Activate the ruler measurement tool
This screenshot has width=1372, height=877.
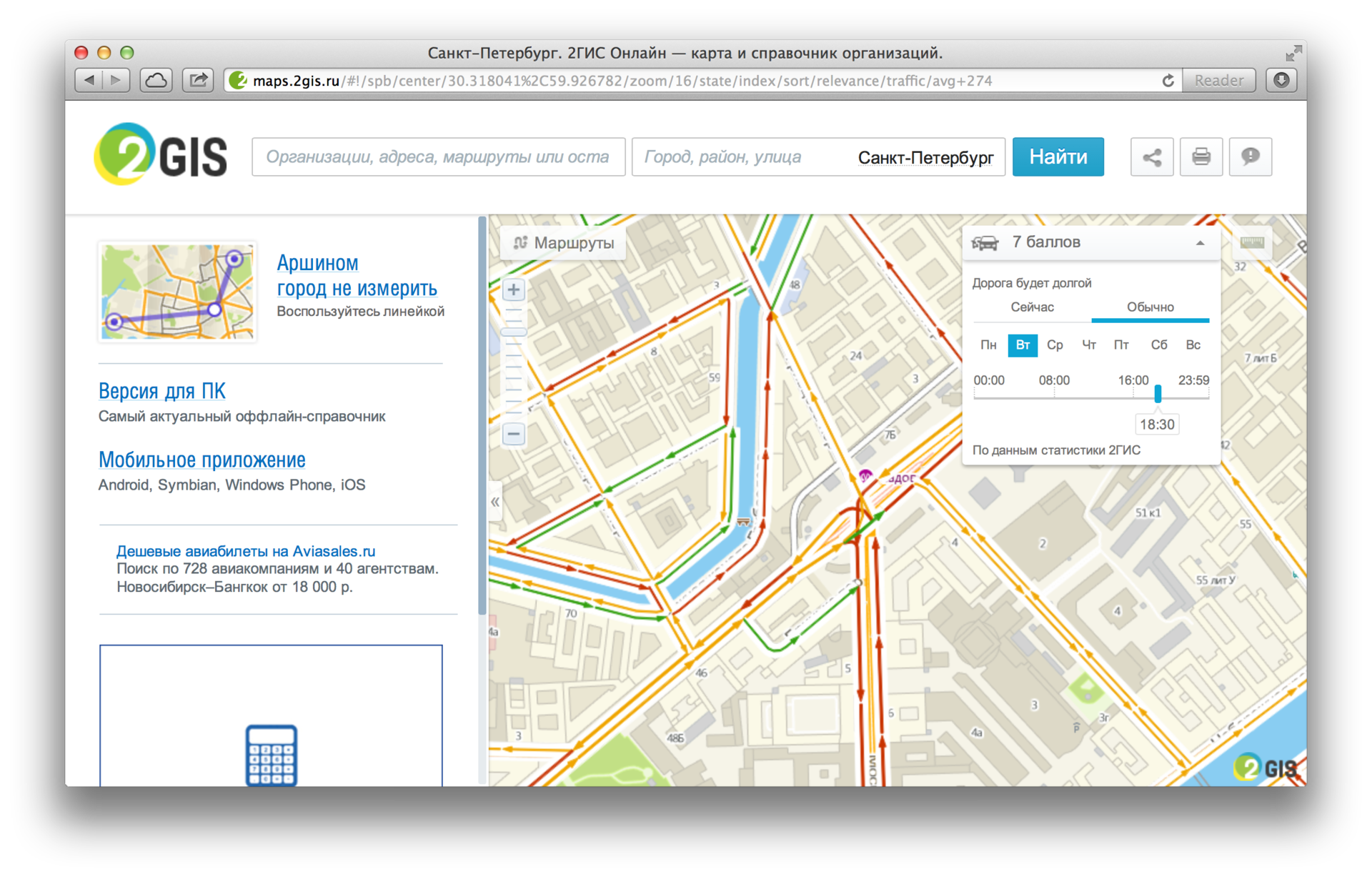click(x=1252, y=242)
